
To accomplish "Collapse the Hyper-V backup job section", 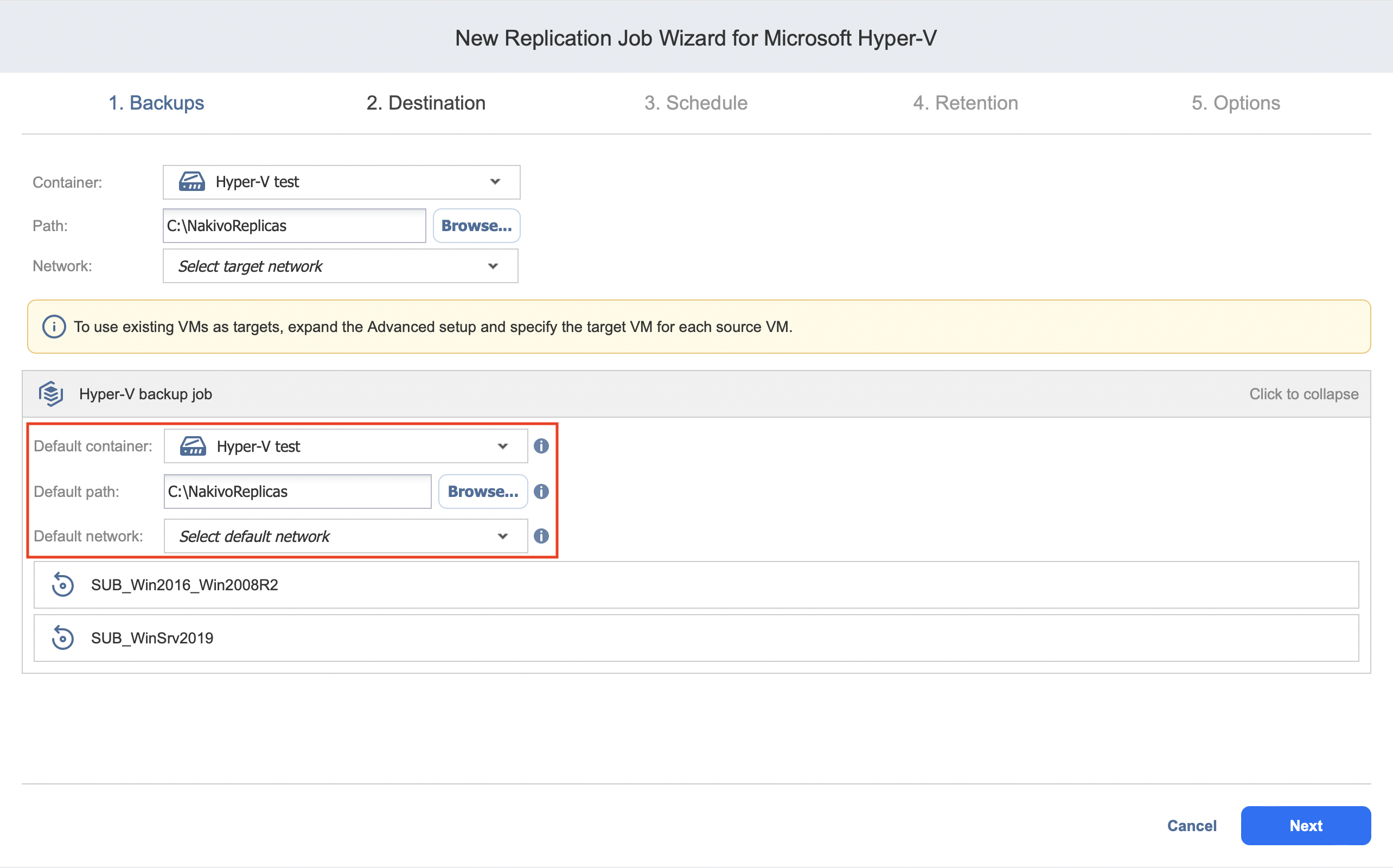I will coord(1303,394).
